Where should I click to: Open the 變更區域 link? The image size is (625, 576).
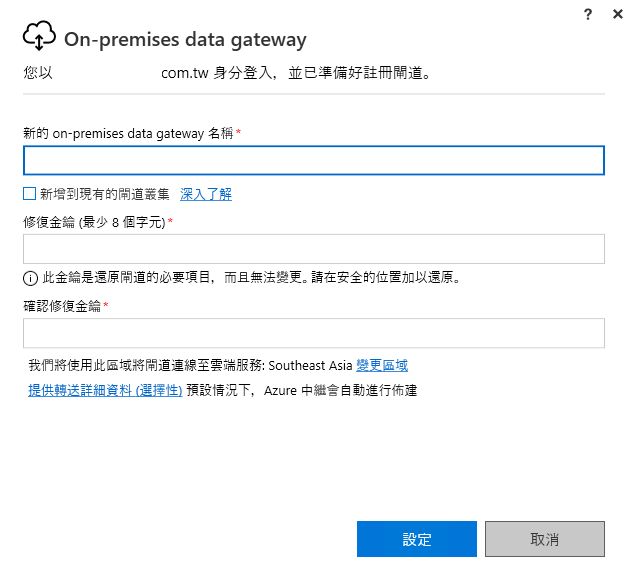pos(382,366)
